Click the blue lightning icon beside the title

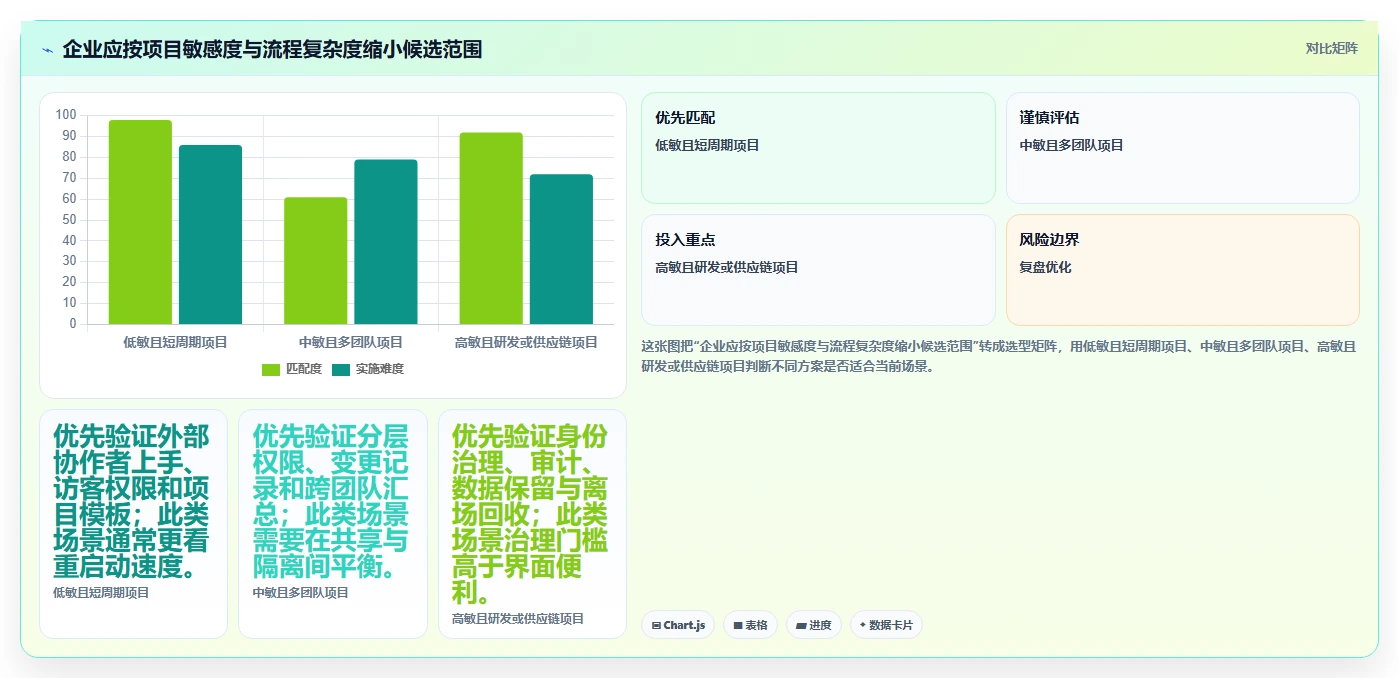coord(47,49)
